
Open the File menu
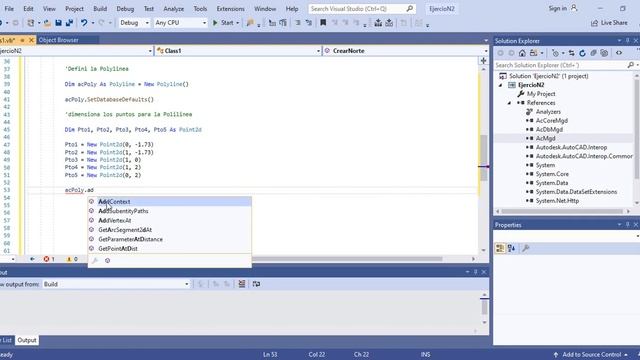tap(9, 9)
